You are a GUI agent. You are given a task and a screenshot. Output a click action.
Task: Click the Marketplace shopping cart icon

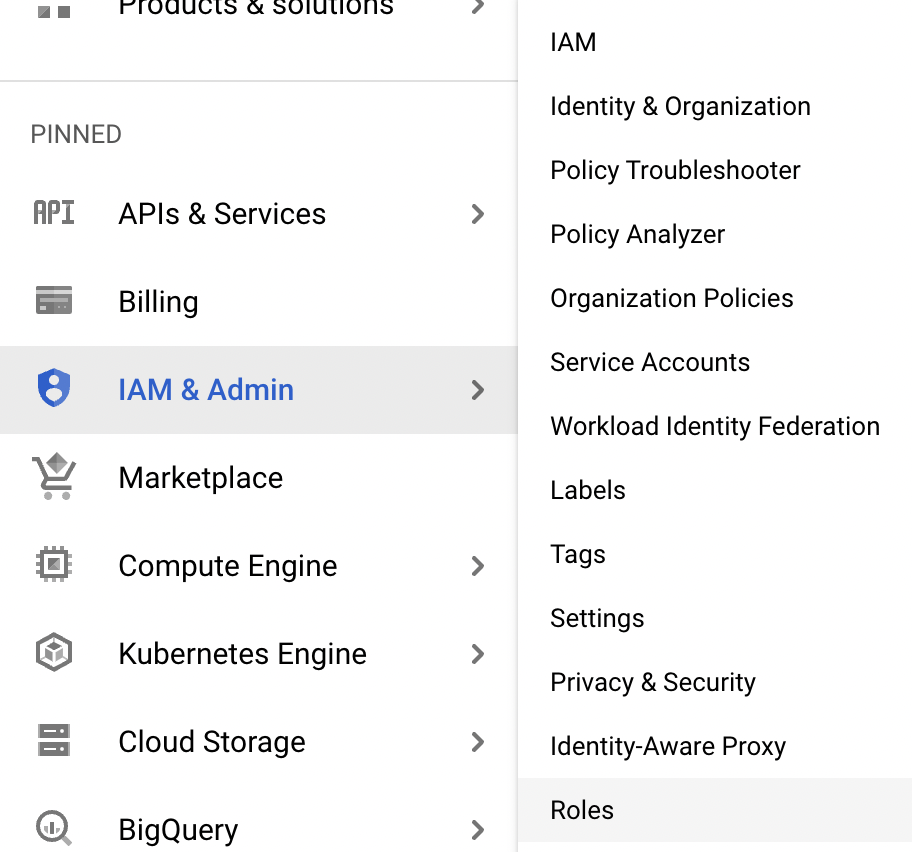pyautogui.click(x=54, y=476)
